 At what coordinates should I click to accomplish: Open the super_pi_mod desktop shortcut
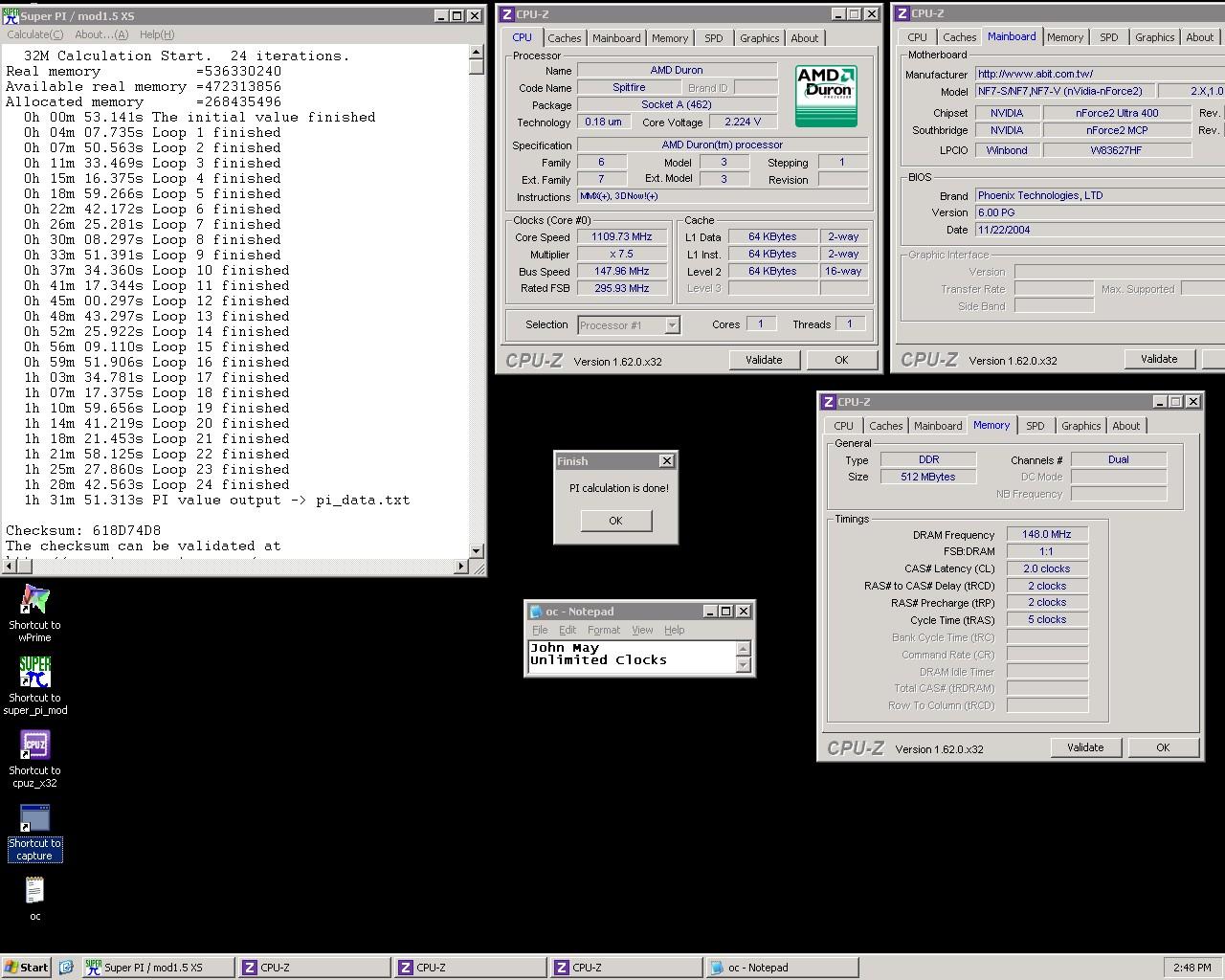coord(34,685)
